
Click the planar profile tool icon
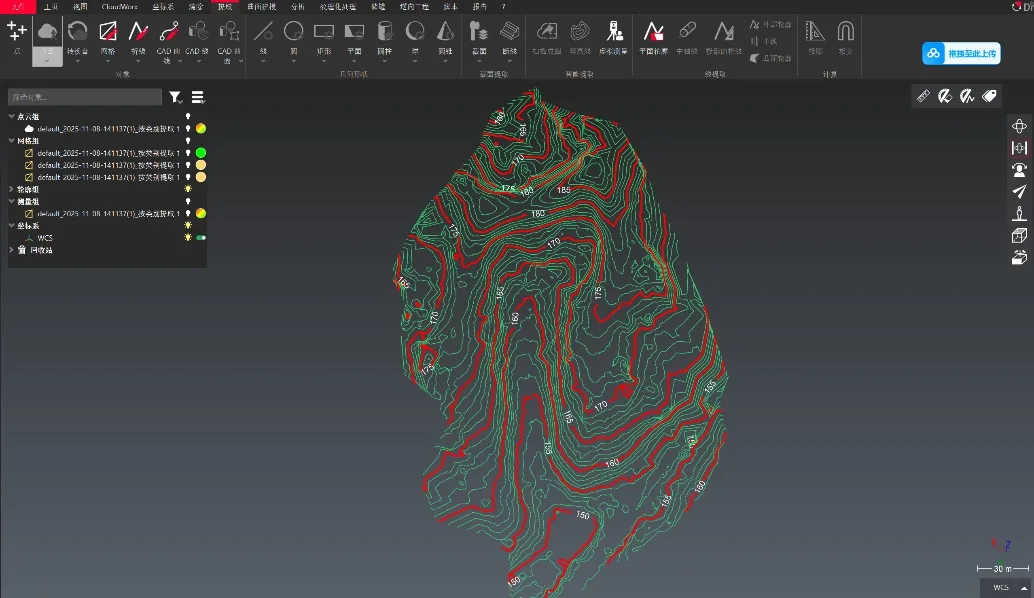[654, 33]
